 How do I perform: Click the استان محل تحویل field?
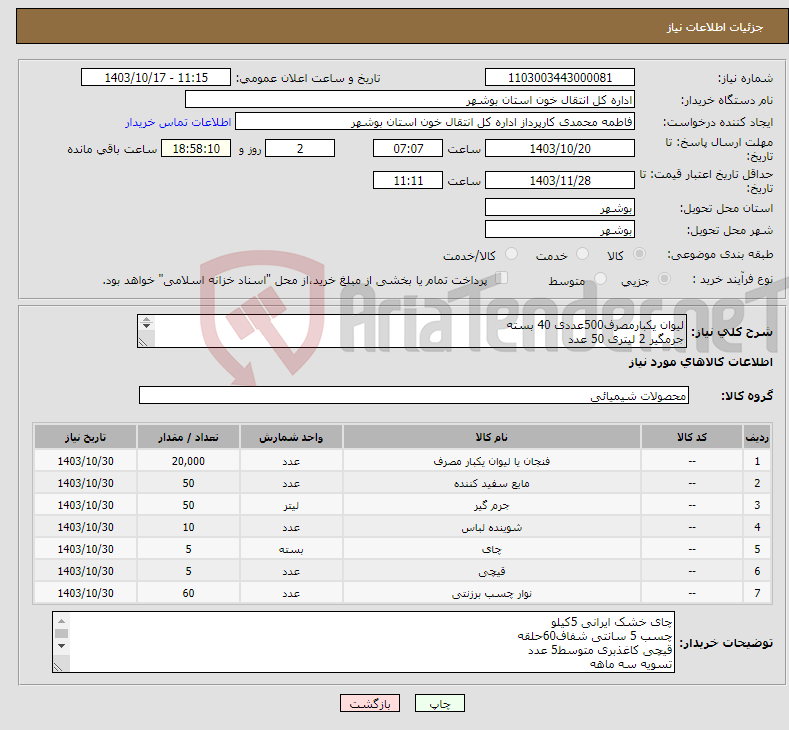560,207
